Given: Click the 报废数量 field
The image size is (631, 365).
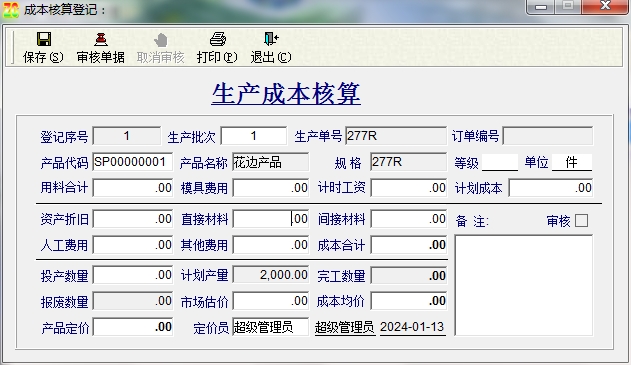Looking at the screenshot, I should tap(133, 301).
